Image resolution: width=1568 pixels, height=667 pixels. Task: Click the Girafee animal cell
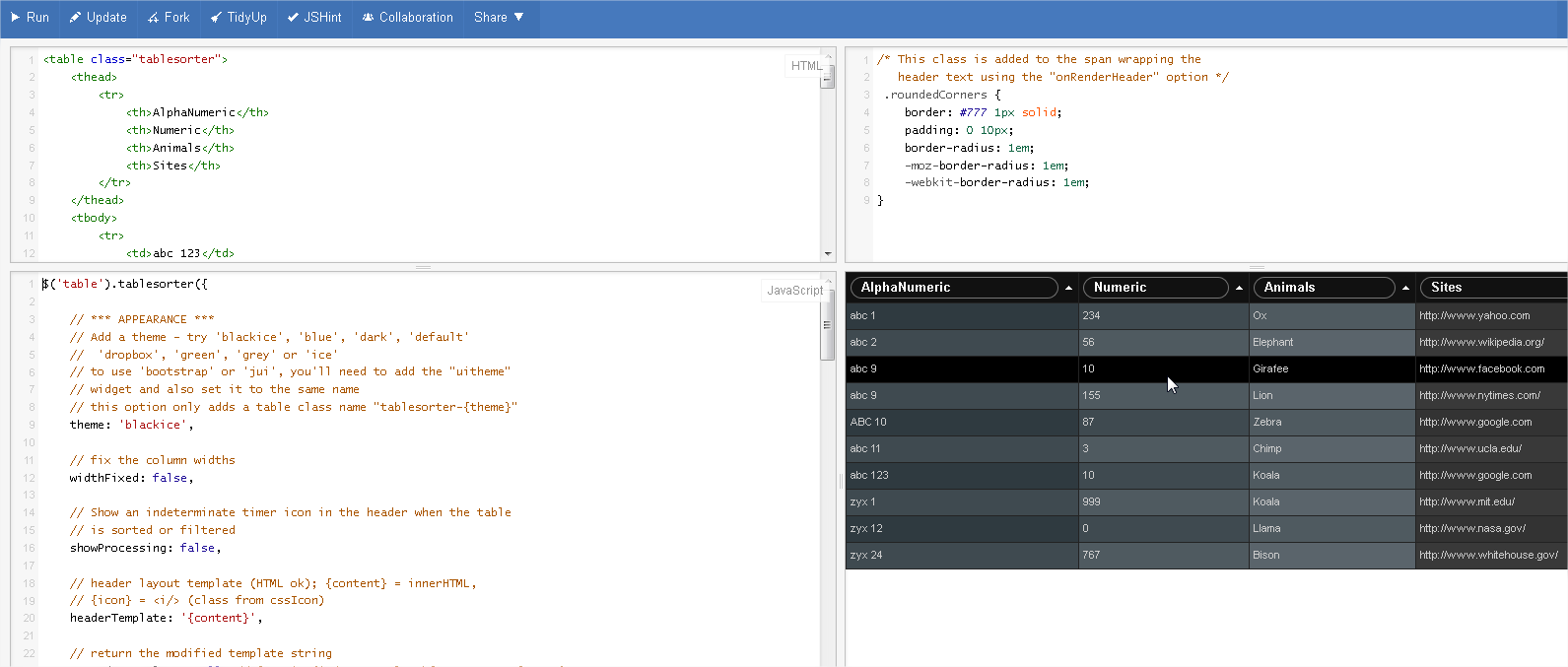(x=1332, y=369)
